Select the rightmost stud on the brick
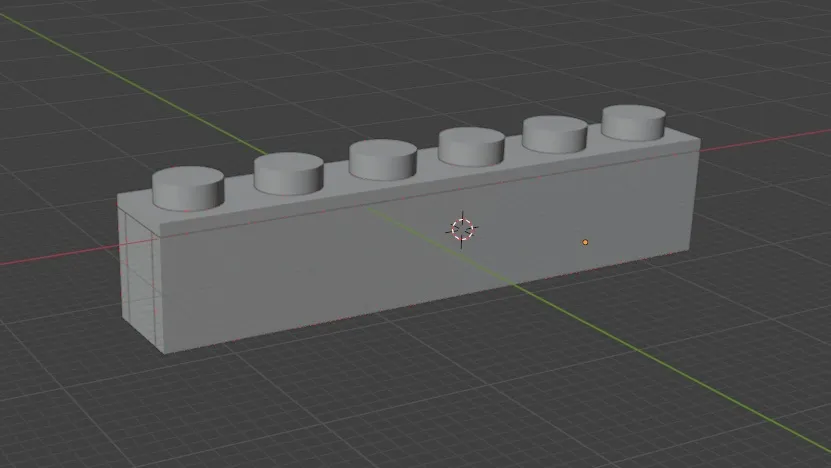The height and width of the screenshot is (468, 831). click(634, 122)
